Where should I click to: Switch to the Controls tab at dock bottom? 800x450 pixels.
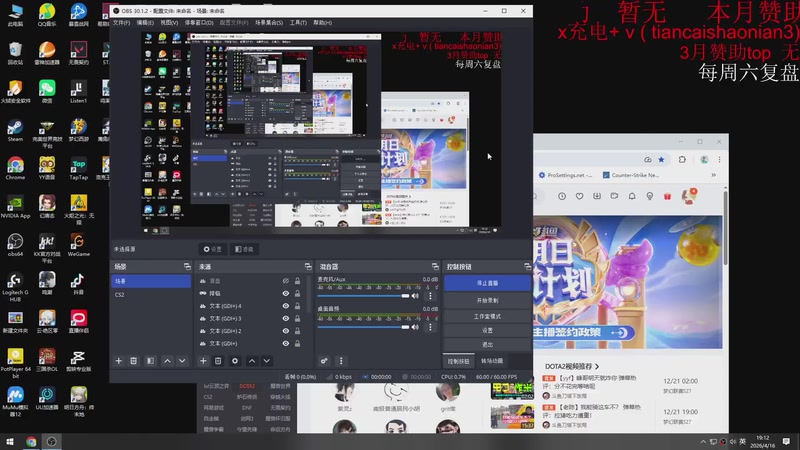(x=458, y=361)
